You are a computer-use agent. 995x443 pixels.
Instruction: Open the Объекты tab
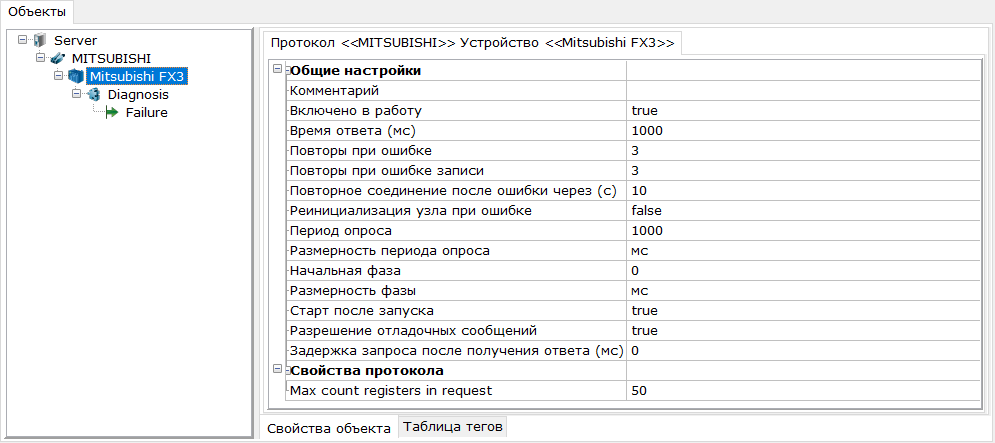coord(37,11)
